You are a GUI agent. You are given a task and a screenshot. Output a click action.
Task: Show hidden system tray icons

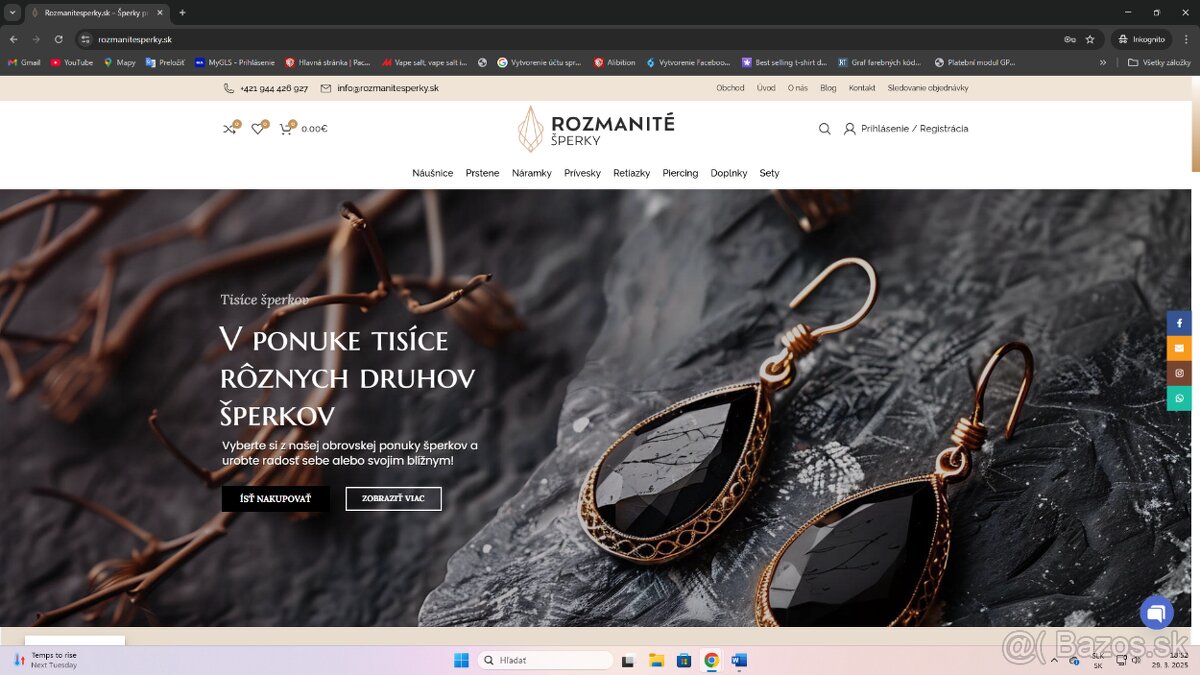point(1054,660)
